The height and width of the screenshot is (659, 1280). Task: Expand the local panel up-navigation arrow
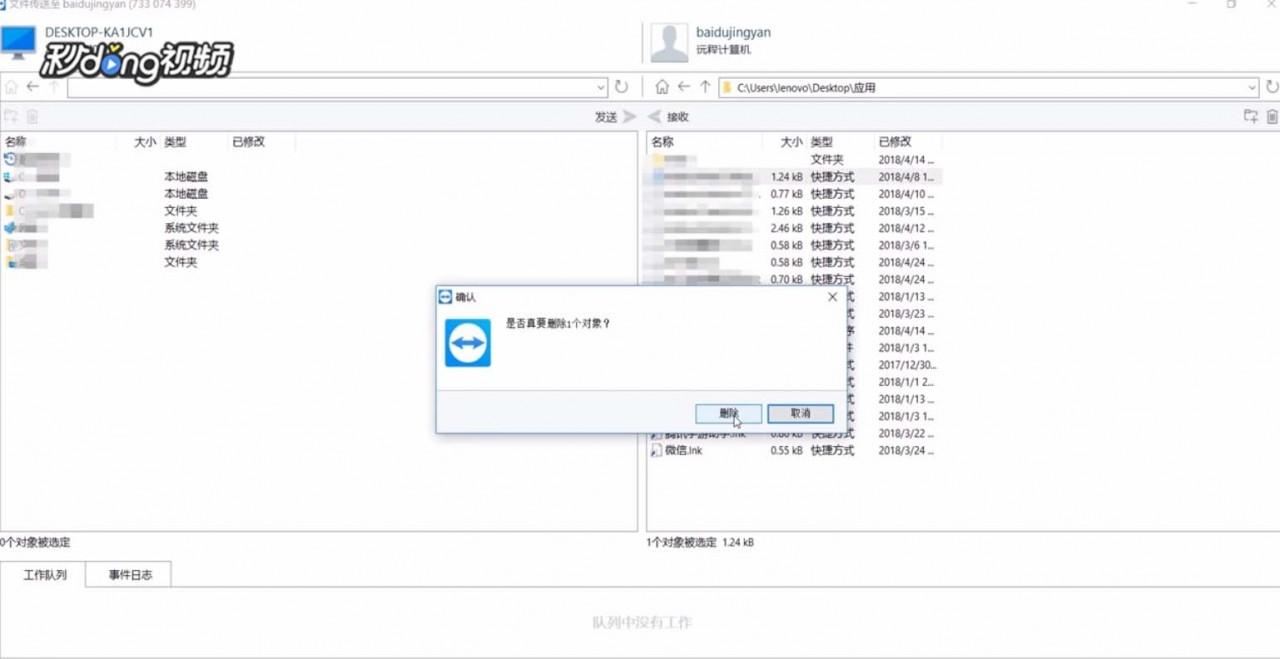(52, 87)
